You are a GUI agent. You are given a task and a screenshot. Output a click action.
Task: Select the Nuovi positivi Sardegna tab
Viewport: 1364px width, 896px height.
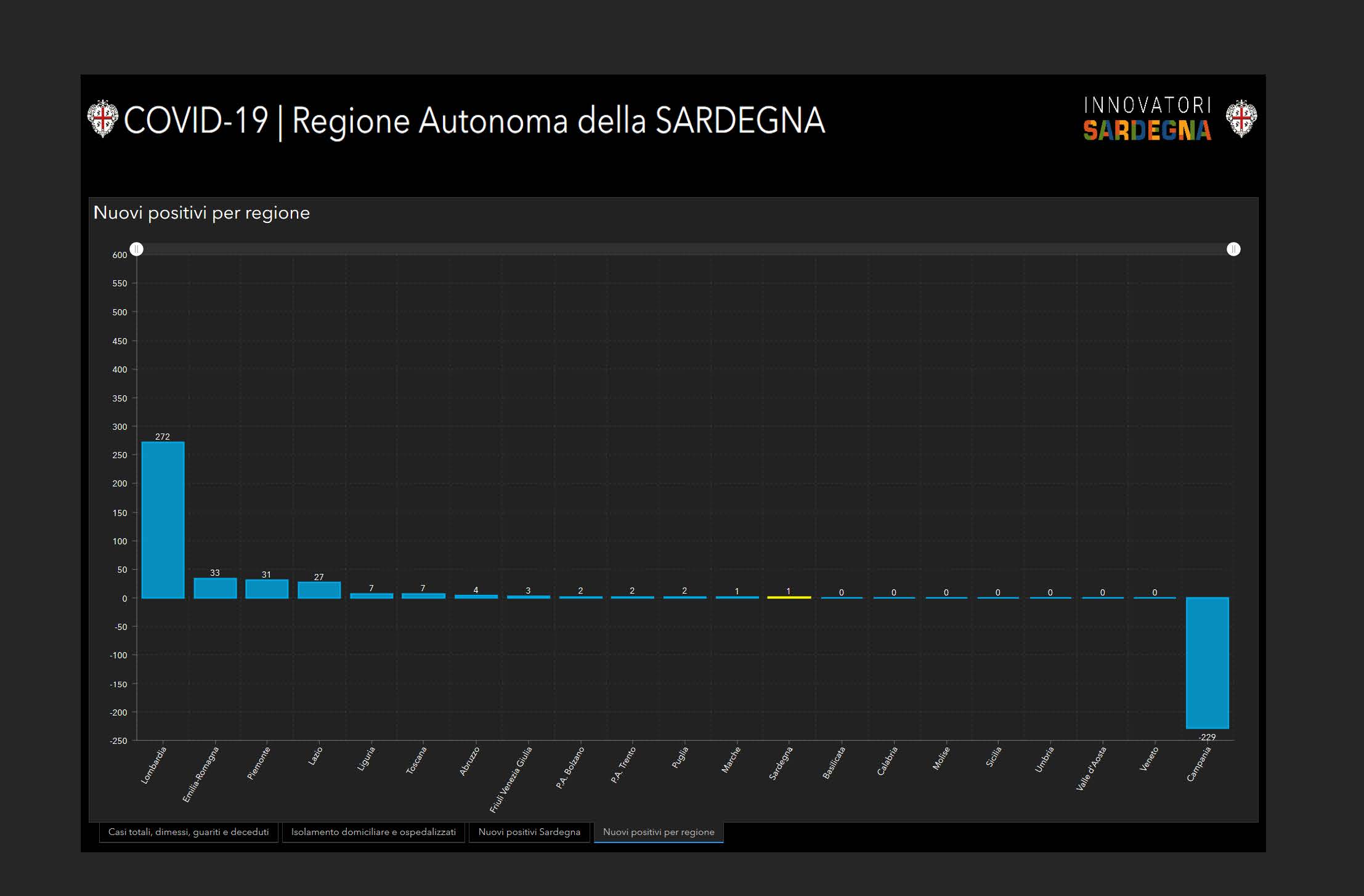(x=529, y=832)
